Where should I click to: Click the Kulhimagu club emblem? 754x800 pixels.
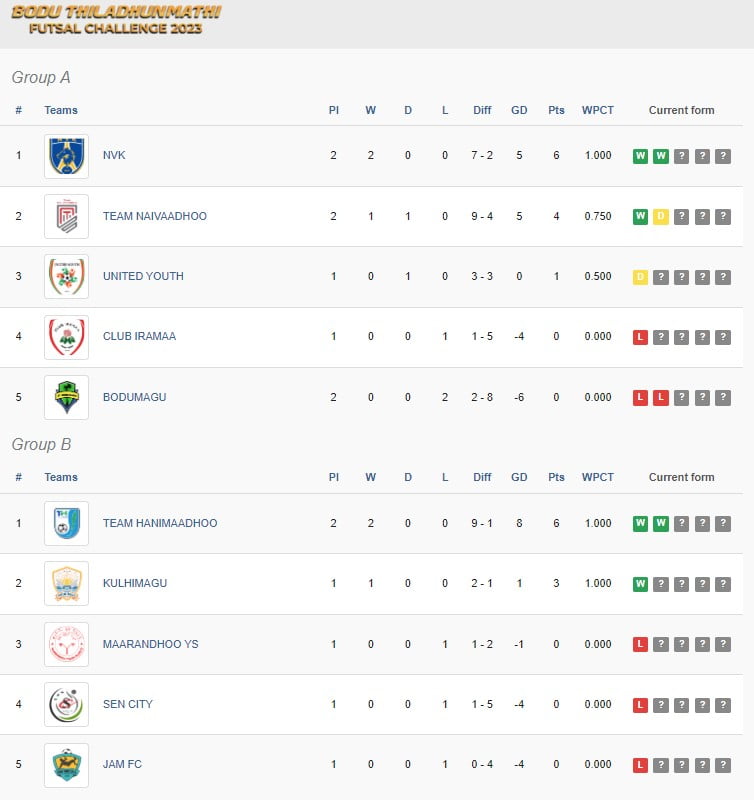(66, 584)
